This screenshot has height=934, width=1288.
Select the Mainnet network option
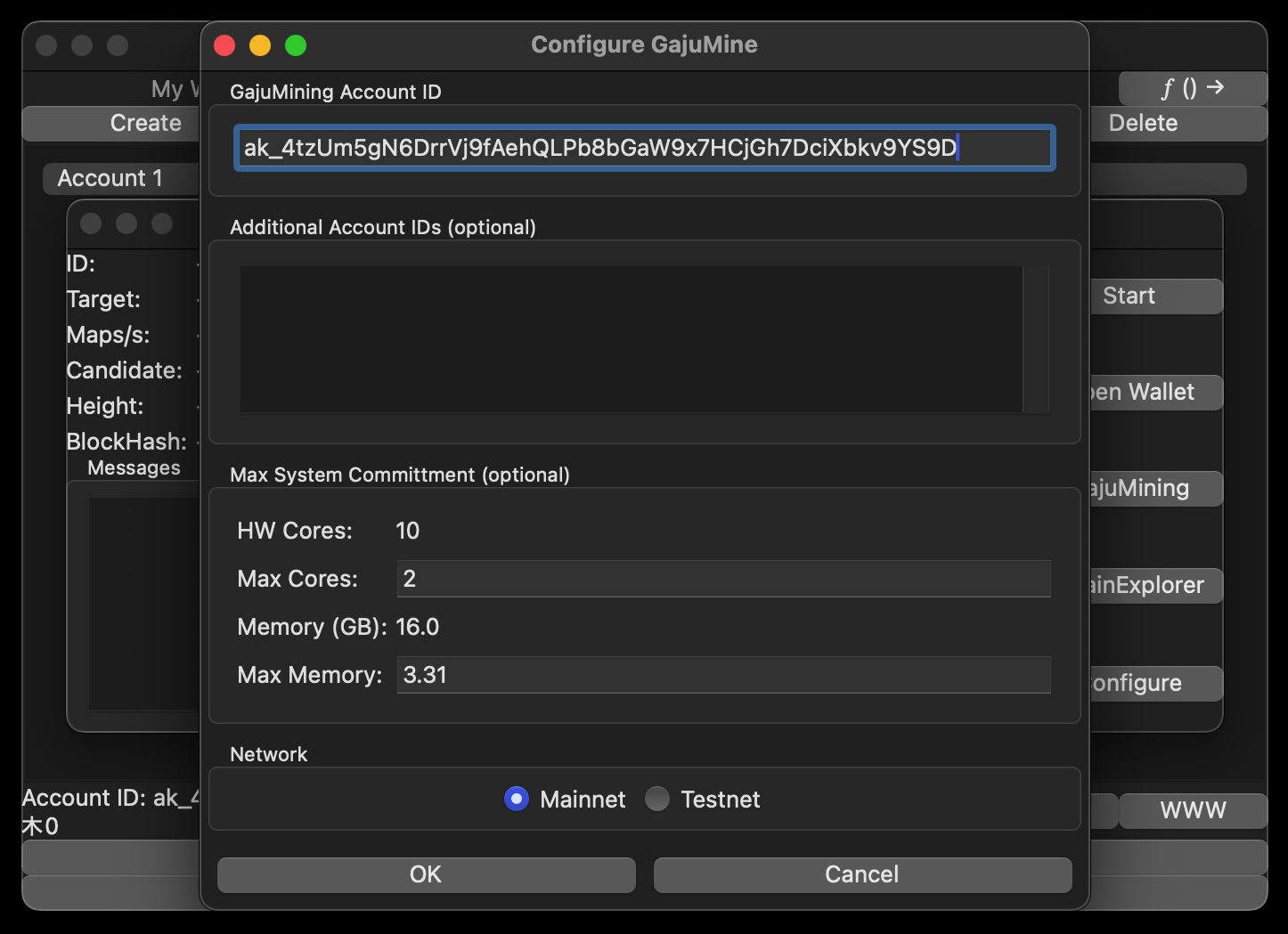(517, 800)
